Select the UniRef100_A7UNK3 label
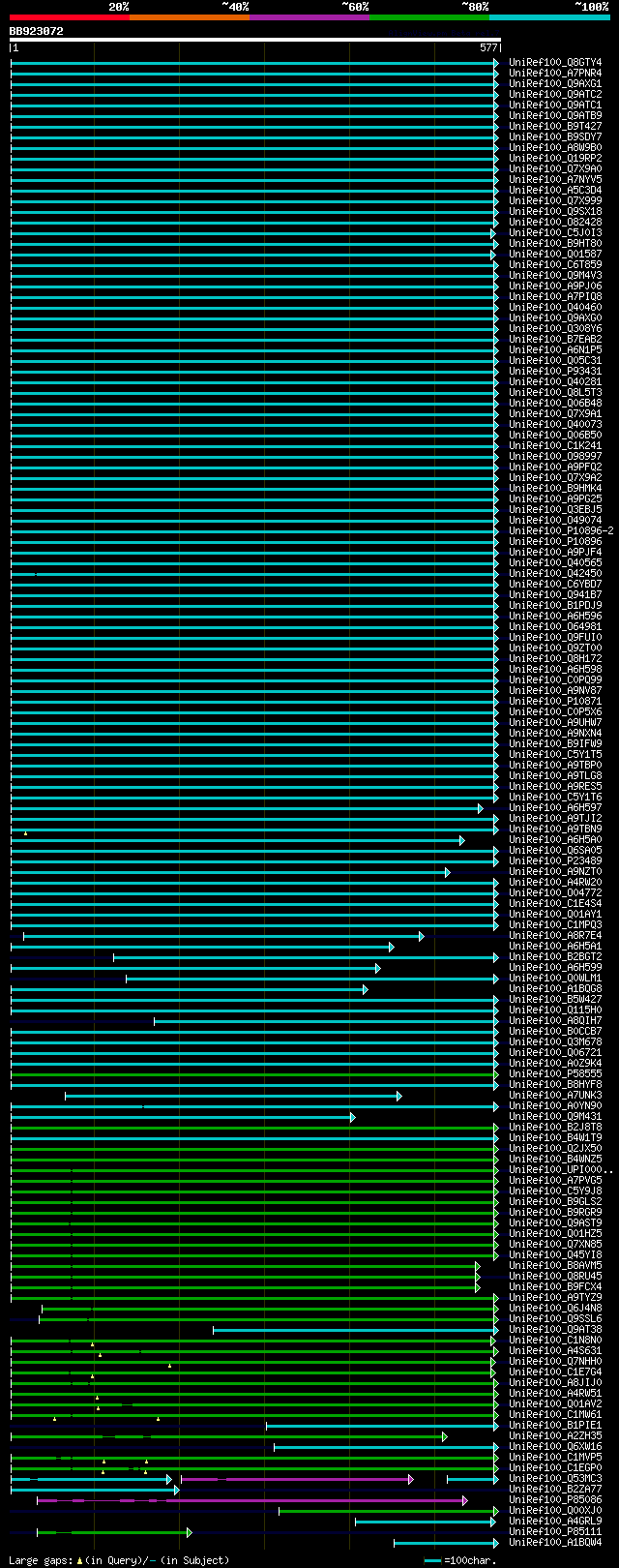The width and height of the screenshot is (619, 1568). point(555,1096)
